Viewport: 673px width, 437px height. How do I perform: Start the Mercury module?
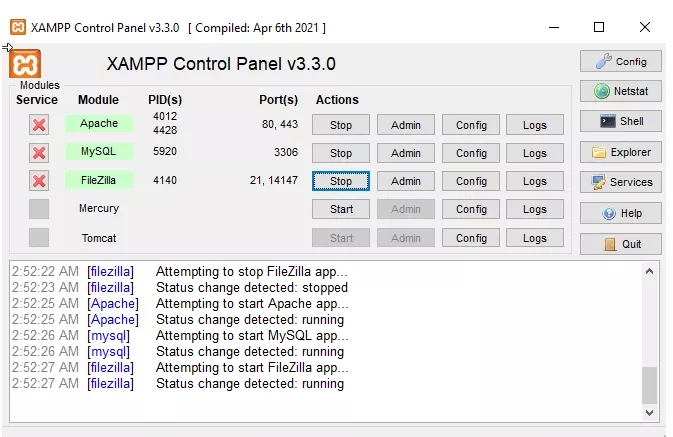point(341,210)
